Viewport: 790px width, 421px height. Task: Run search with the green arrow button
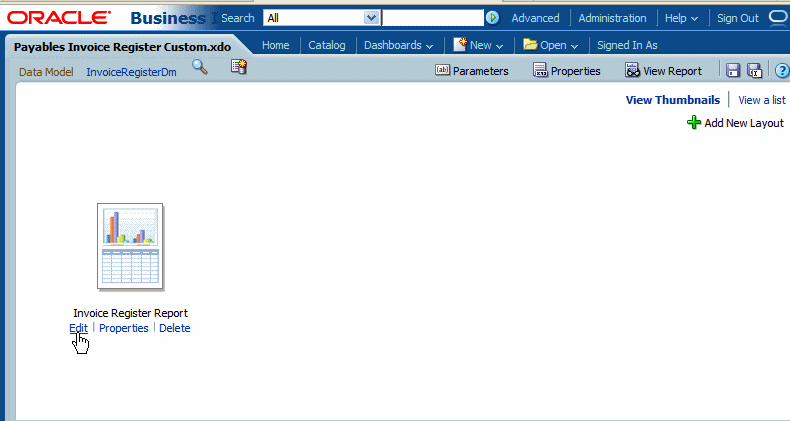click(x=492, y=18)
